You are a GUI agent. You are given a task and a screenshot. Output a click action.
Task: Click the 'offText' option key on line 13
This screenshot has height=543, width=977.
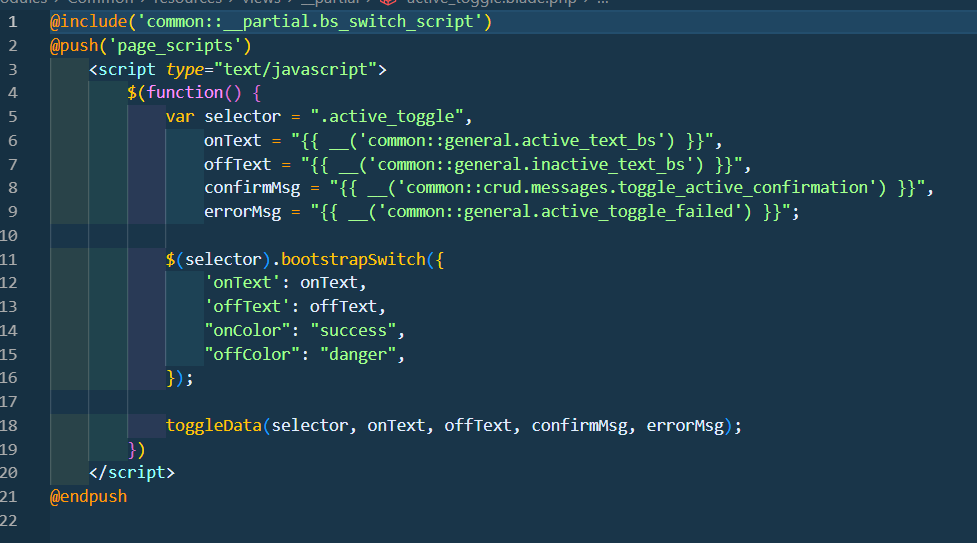coord(247,307)
